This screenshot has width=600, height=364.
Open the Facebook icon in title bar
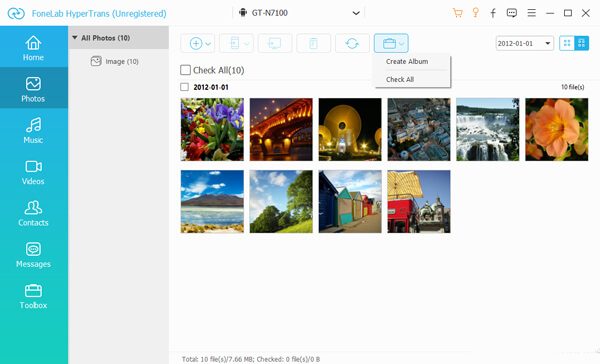point(493,13)
